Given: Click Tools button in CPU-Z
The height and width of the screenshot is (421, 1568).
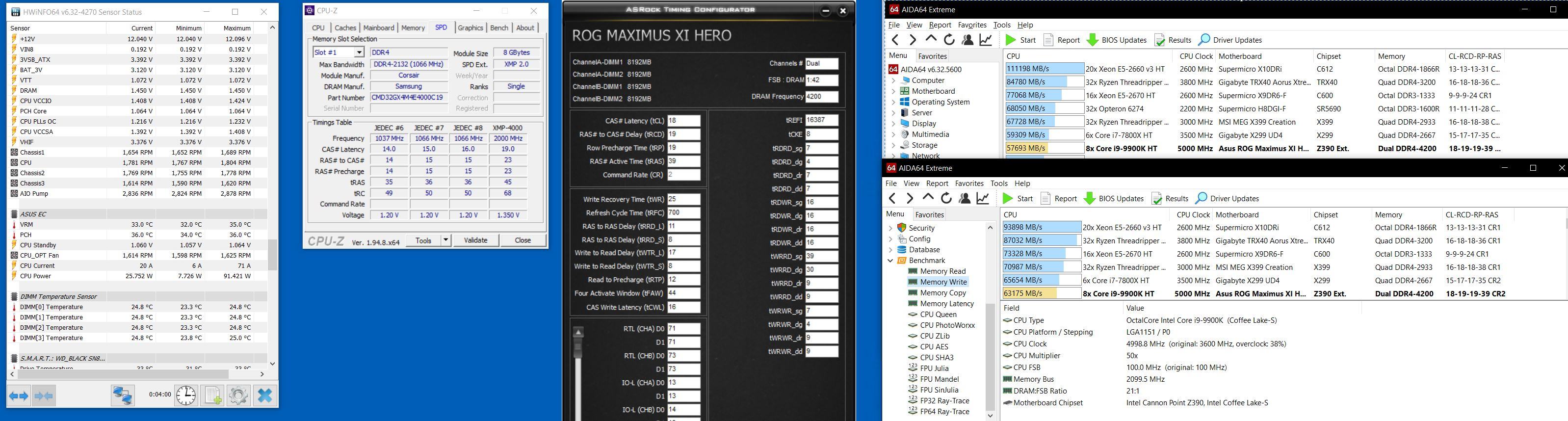Looking at the screenshot, I should [x=424, y=240].
